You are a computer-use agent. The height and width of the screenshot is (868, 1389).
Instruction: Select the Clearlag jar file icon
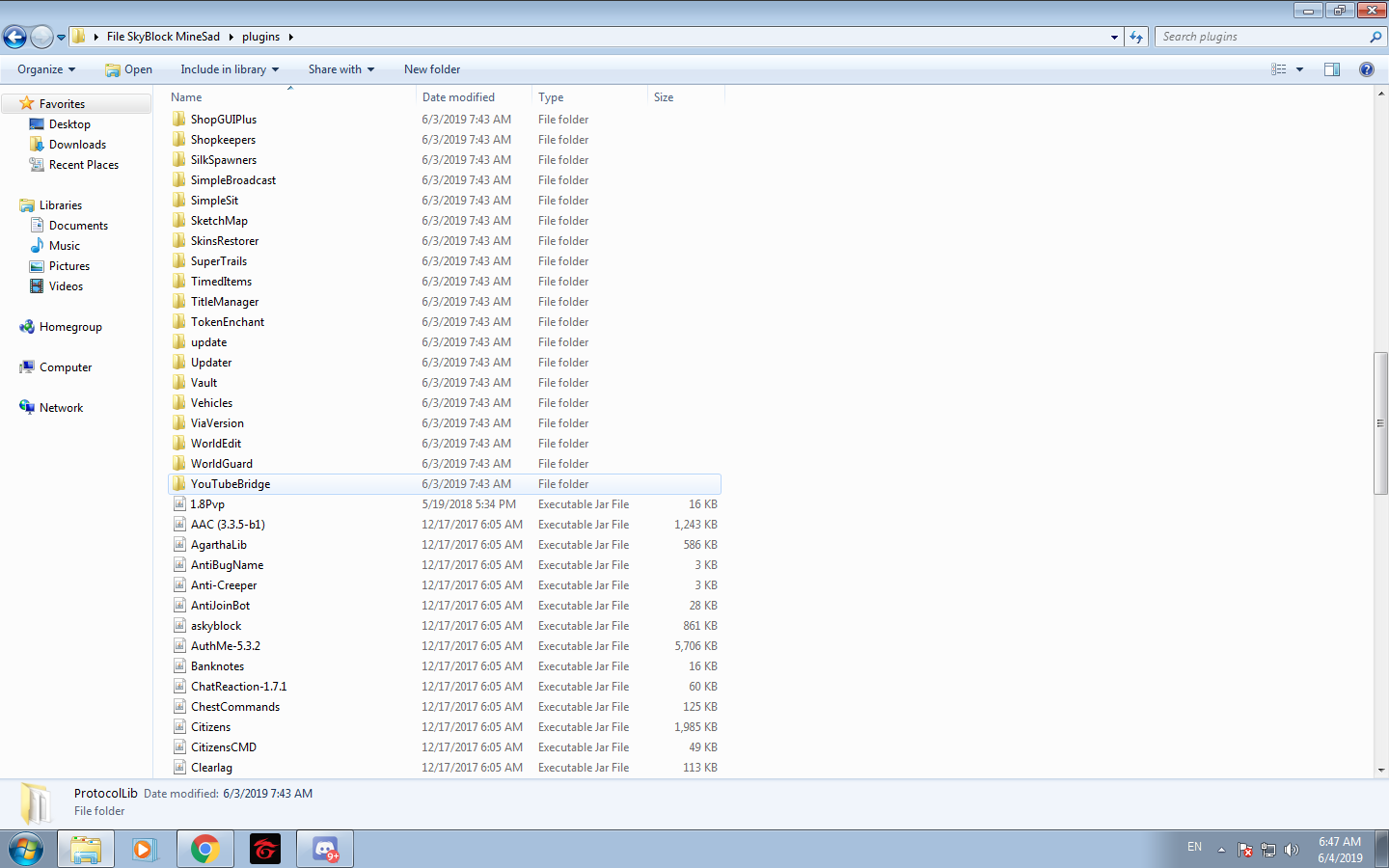coord(179,768)
